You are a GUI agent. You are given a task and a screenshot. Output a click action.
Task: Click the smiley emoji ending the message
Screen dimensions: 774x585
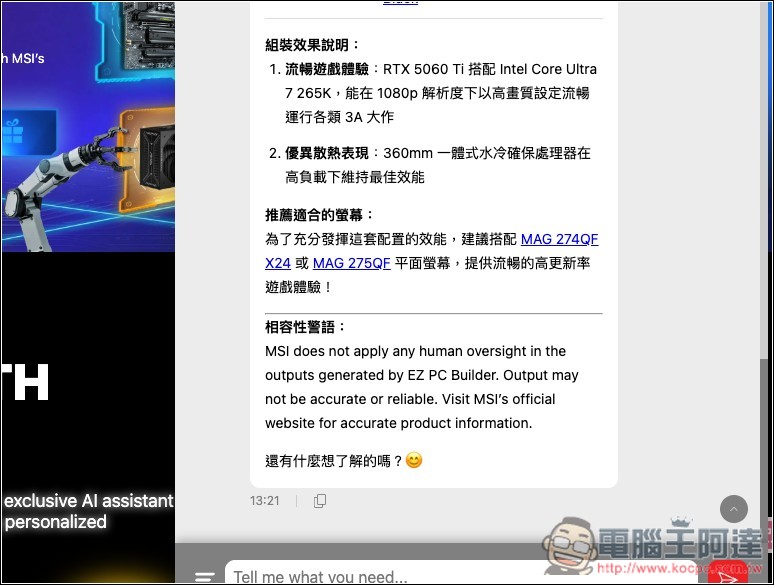[x=414, y=461]
